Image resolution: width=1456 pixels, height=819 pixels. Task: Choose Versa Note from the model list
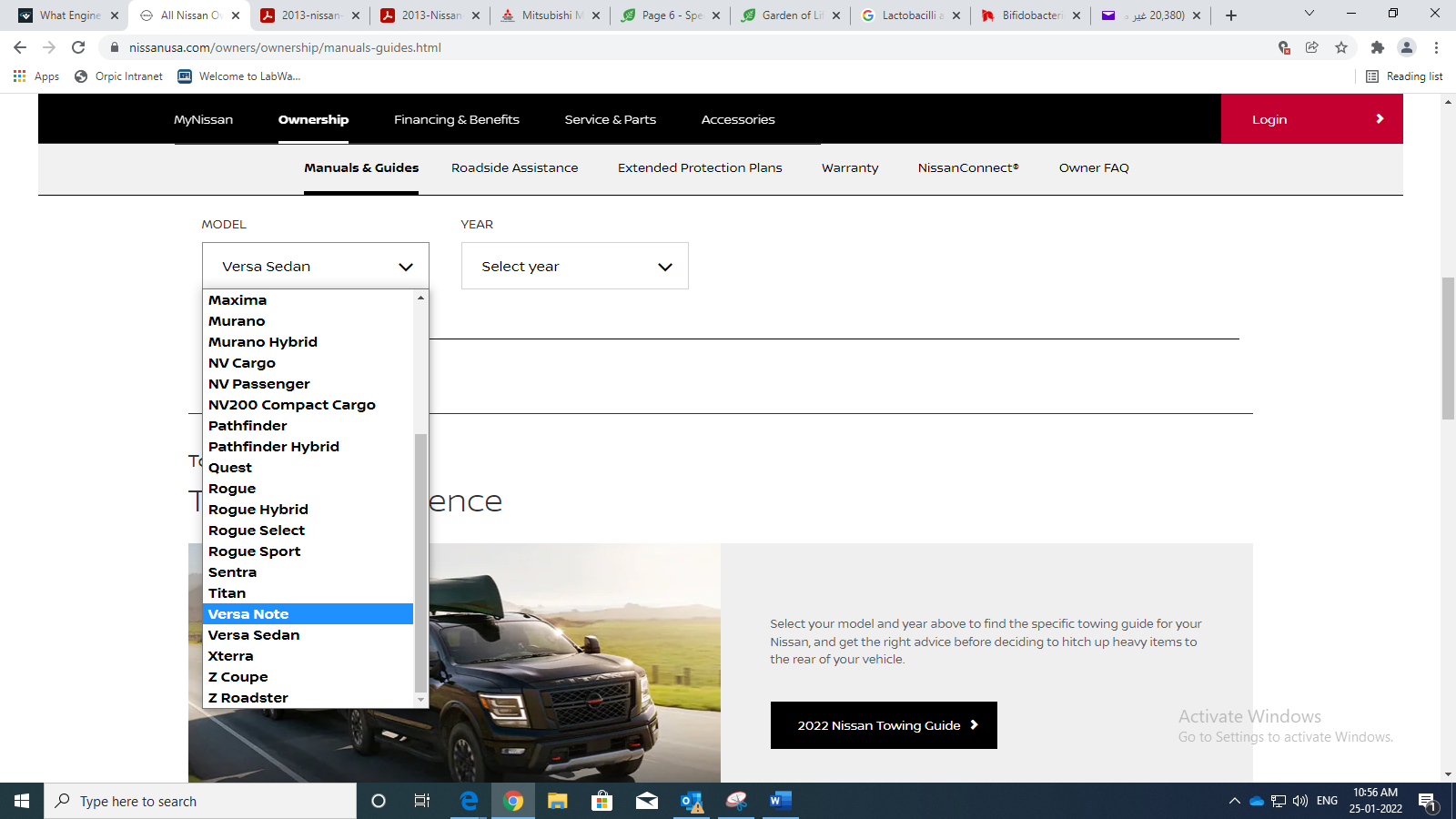point(248,614)
